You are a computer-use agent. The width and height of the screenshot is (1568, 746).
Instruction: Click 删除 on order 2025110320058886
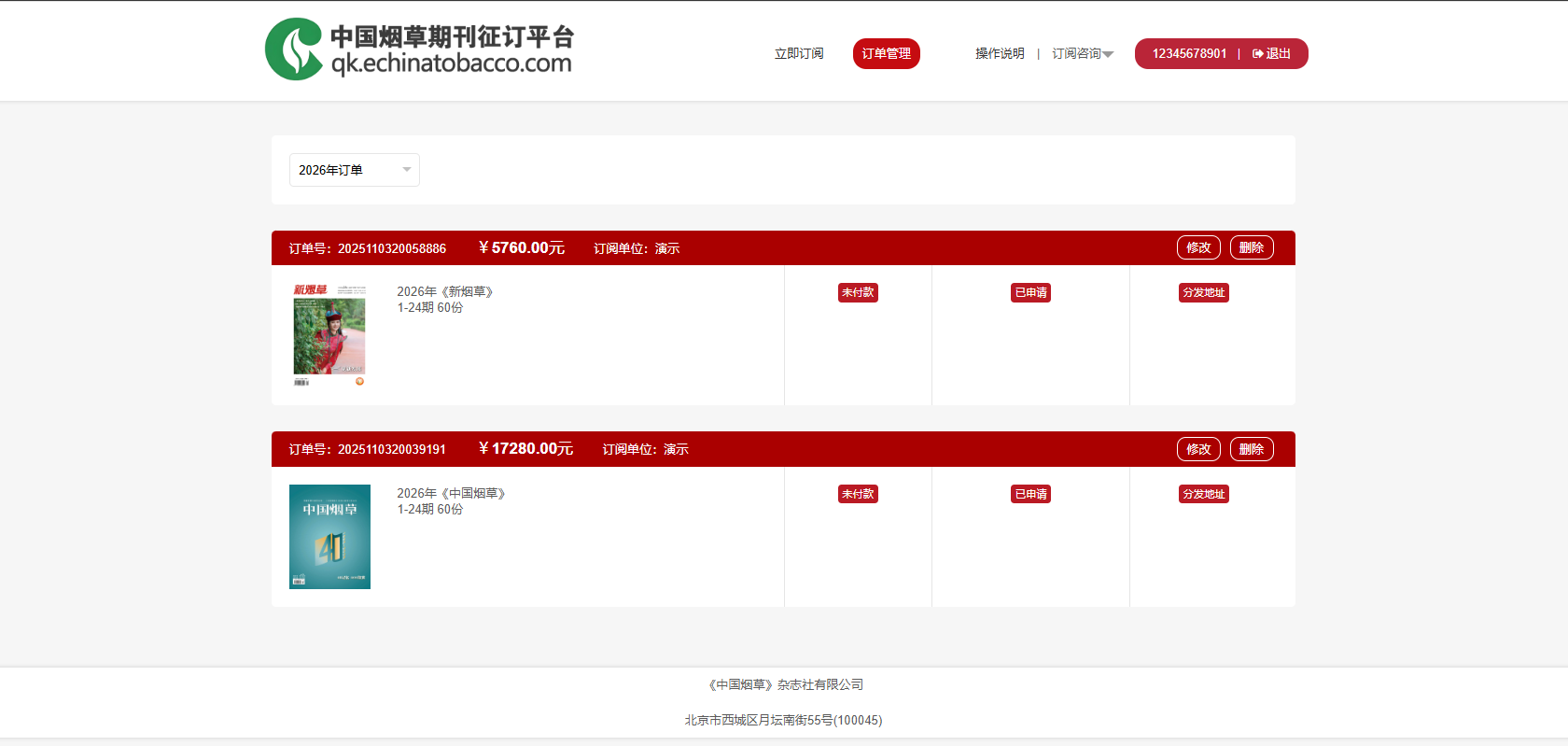tap(1252, 248)
